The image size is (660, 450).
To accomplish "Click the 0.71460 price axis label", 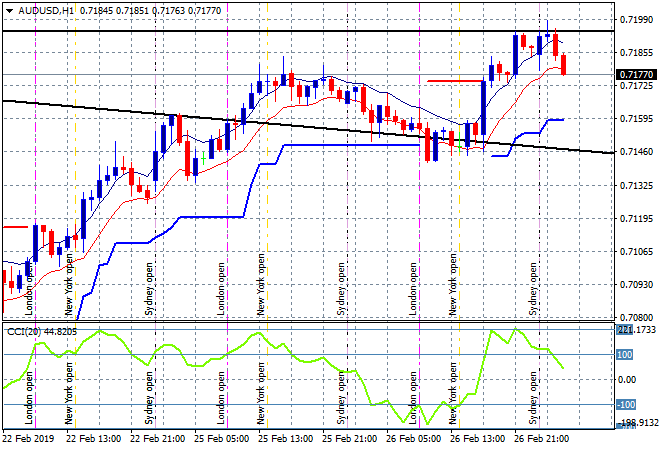I will coord(636,152).
